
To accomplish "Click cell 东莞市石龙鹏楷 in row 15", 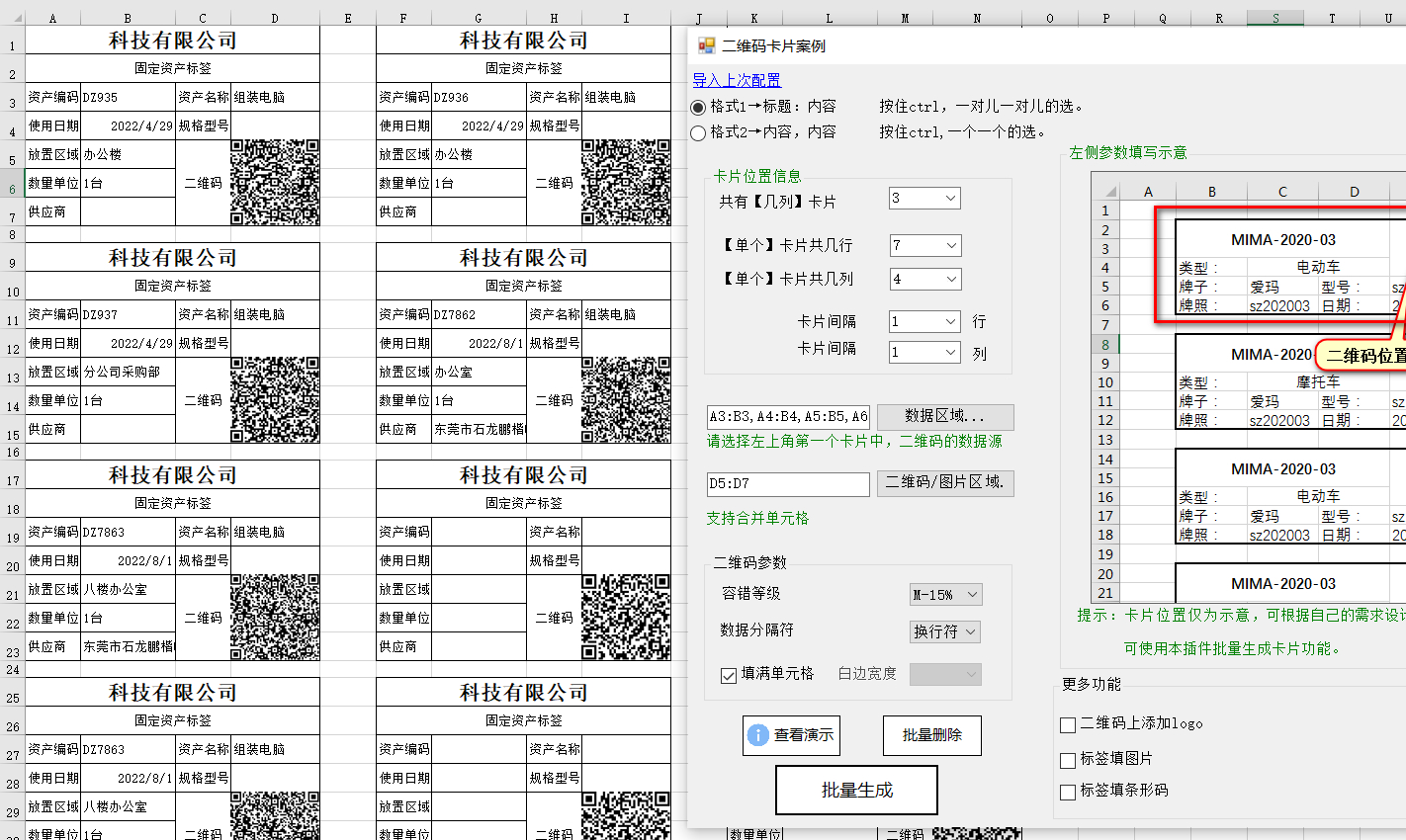I will click(479, 429).
